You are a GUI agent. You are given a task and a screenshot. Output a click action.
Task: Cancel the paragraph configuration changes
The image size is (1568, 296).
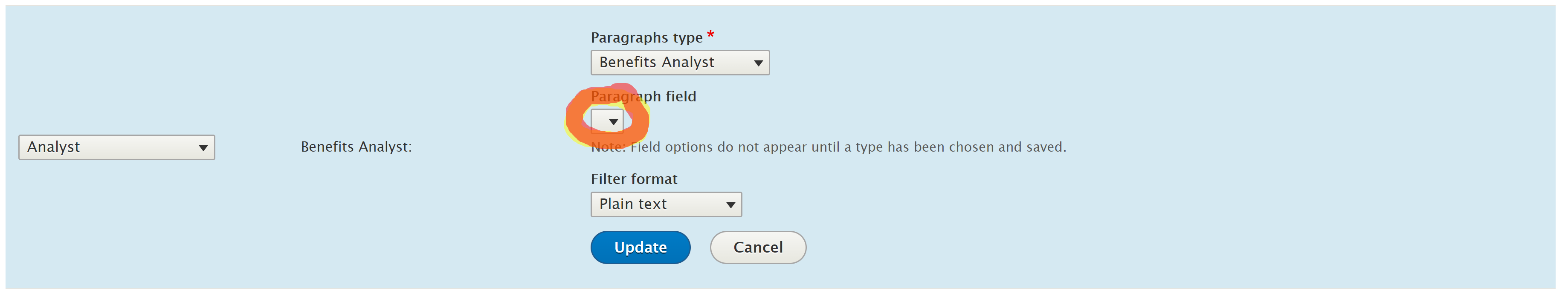click(758, 248)
